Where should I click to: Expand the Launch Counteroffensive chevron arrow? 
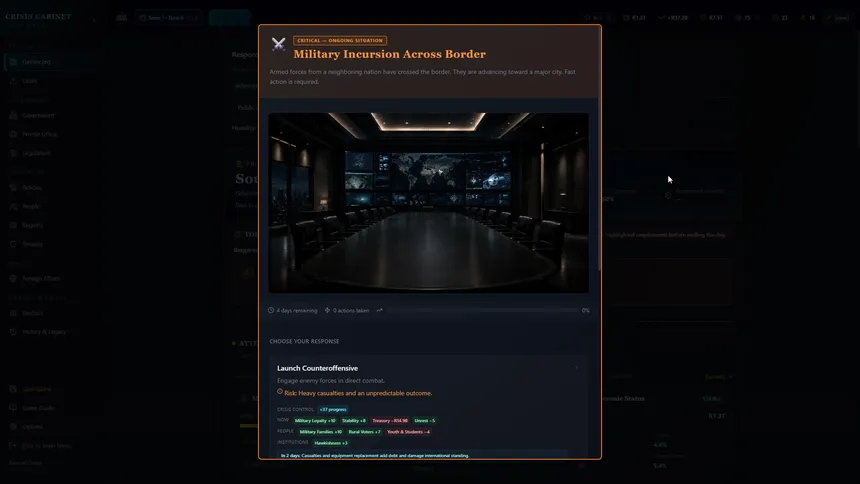tap(576, 368)
